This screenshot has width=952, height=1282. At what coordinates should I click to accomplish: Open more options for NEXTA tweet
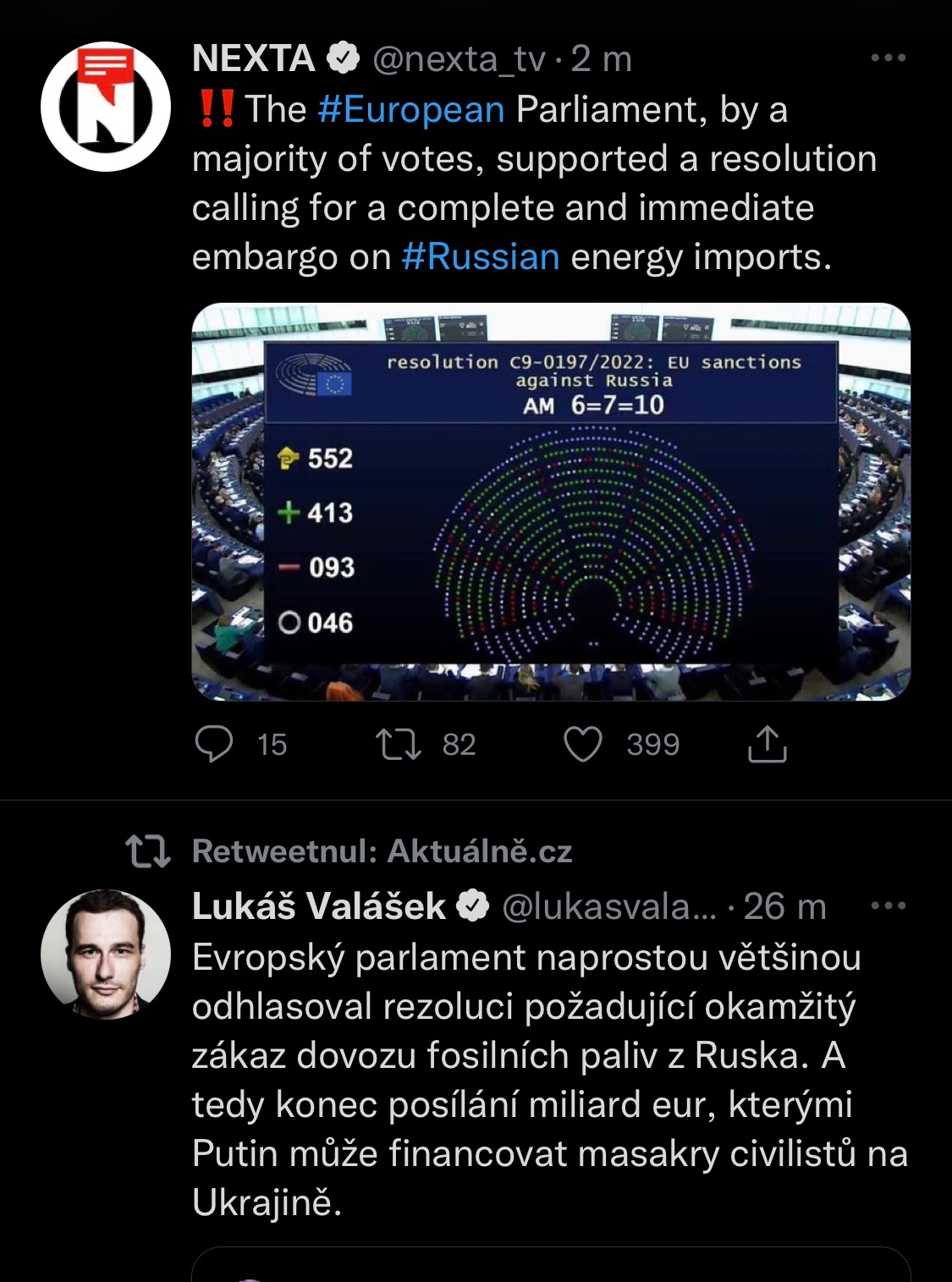click(888, 58)
